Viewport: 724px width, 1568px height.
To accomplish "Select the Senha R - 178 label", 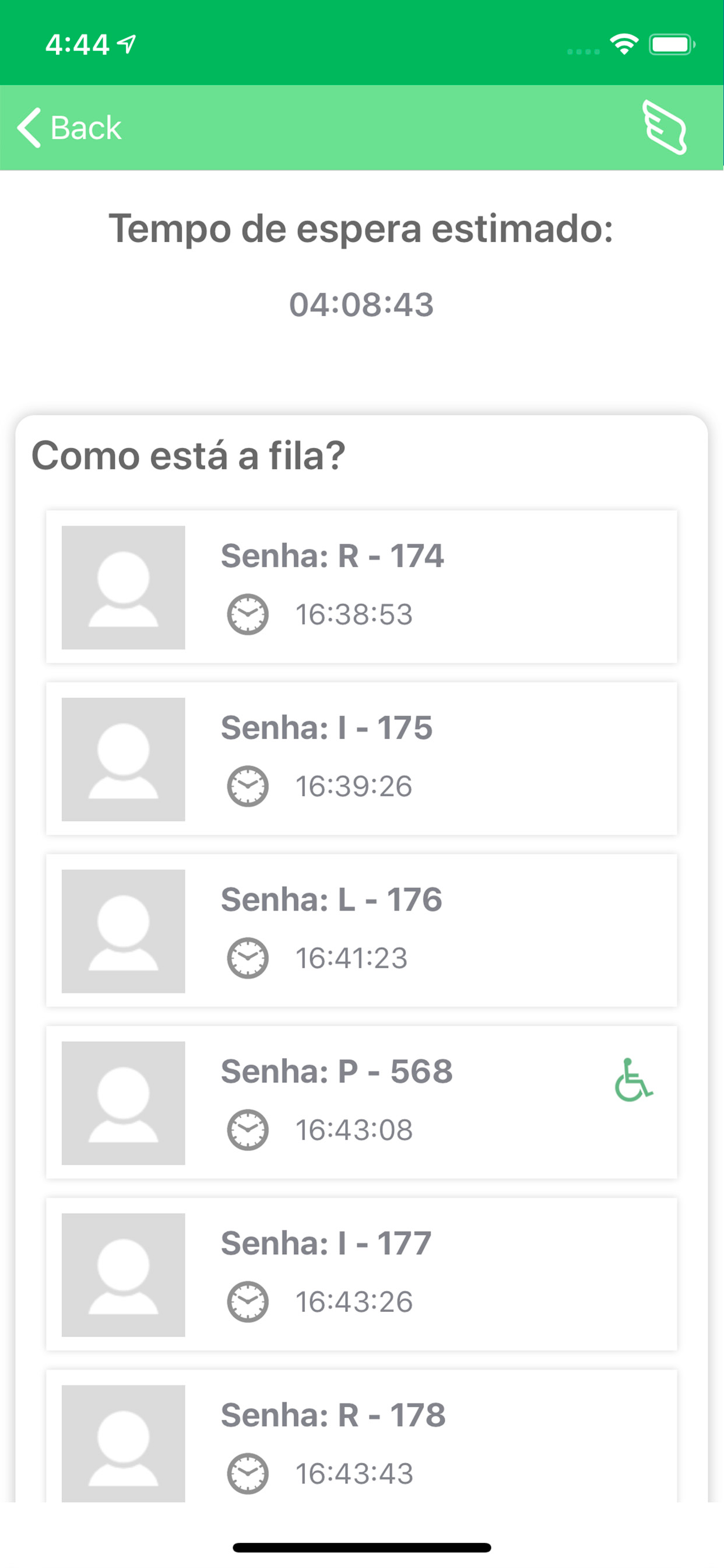I will 333,1415.
